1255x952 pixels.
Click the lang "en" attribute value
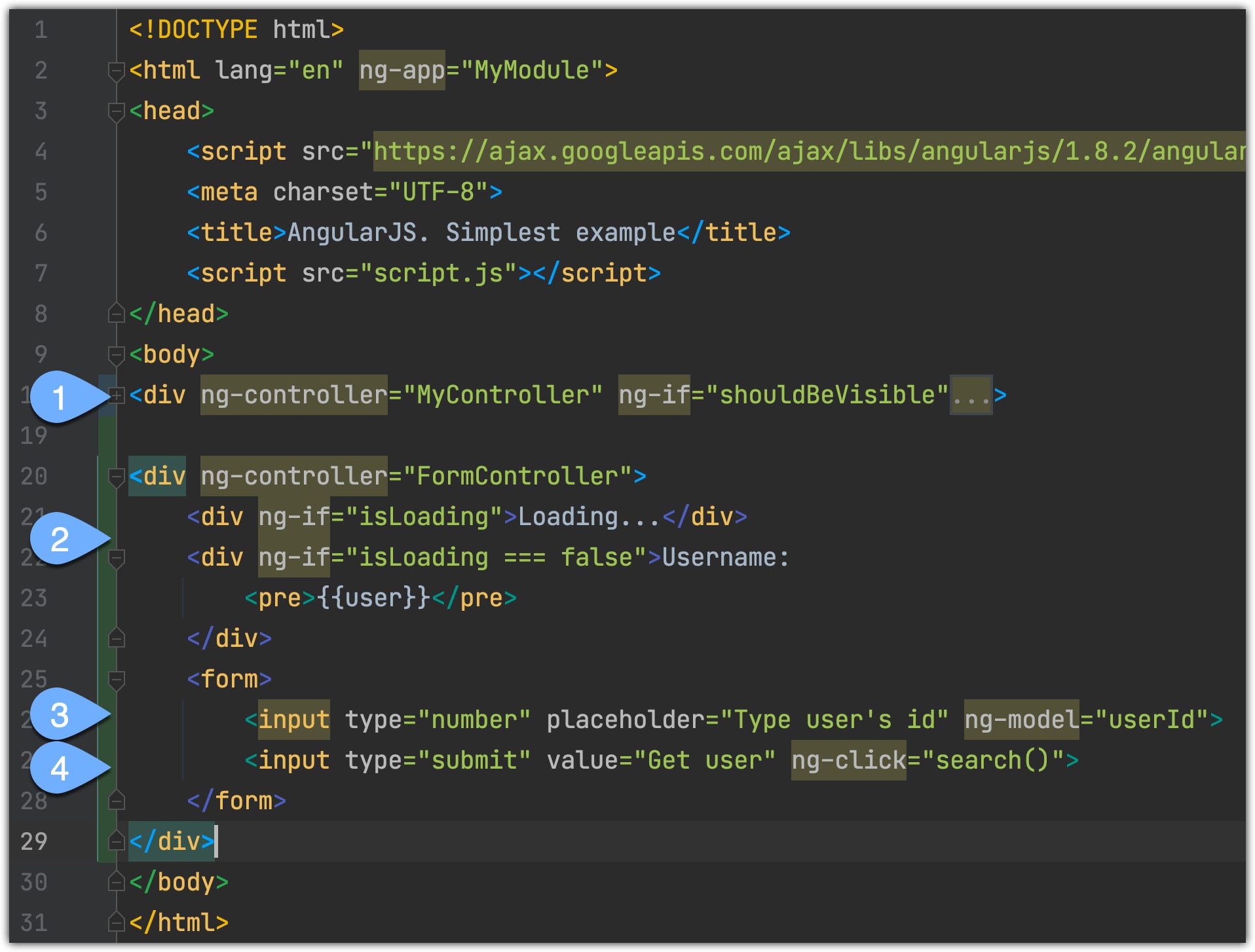[x=316, y=71]
